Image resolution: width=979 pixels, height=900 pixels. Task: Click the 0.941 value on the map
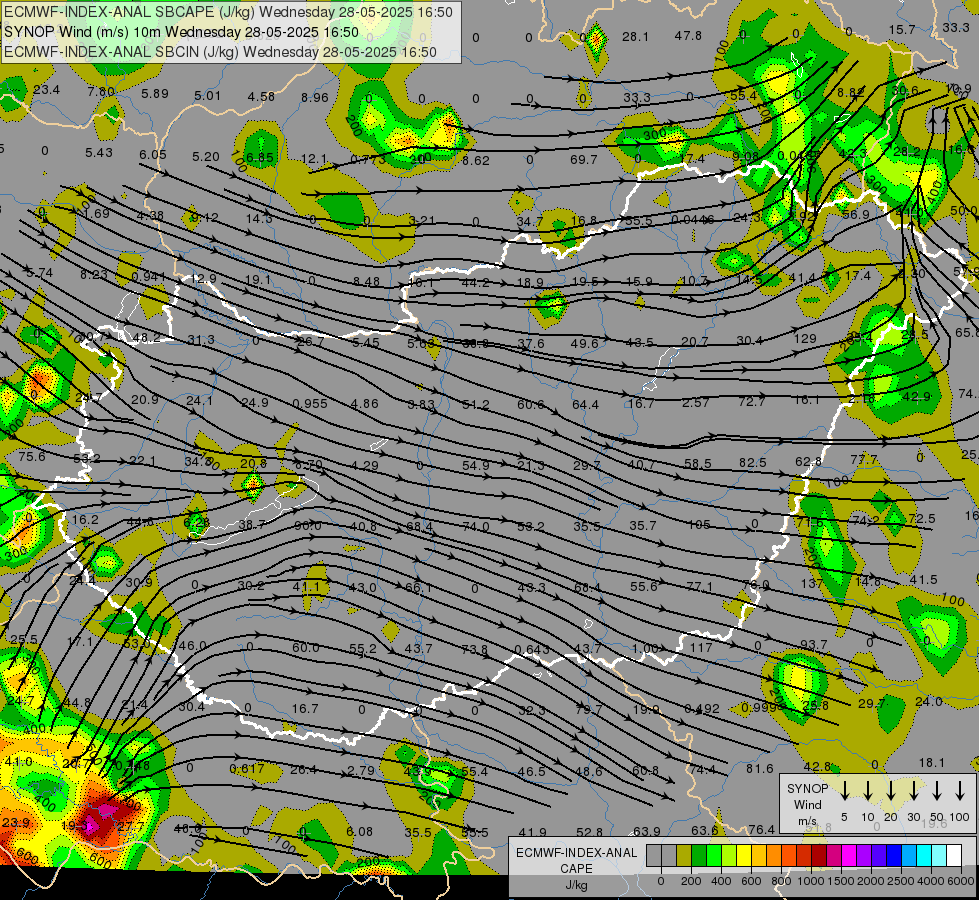149,277
